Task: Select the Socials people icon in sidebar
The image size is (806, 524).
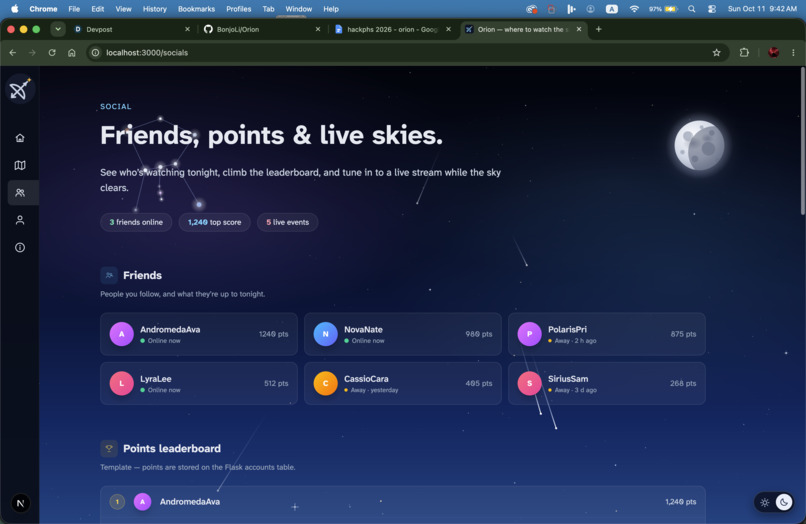Action: click(20, 193)
